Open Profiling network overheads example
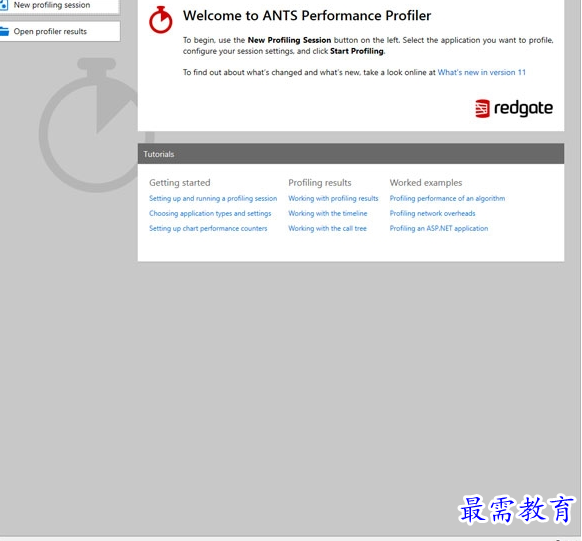Viewport: 582px width, 541px height. (432, 213)
